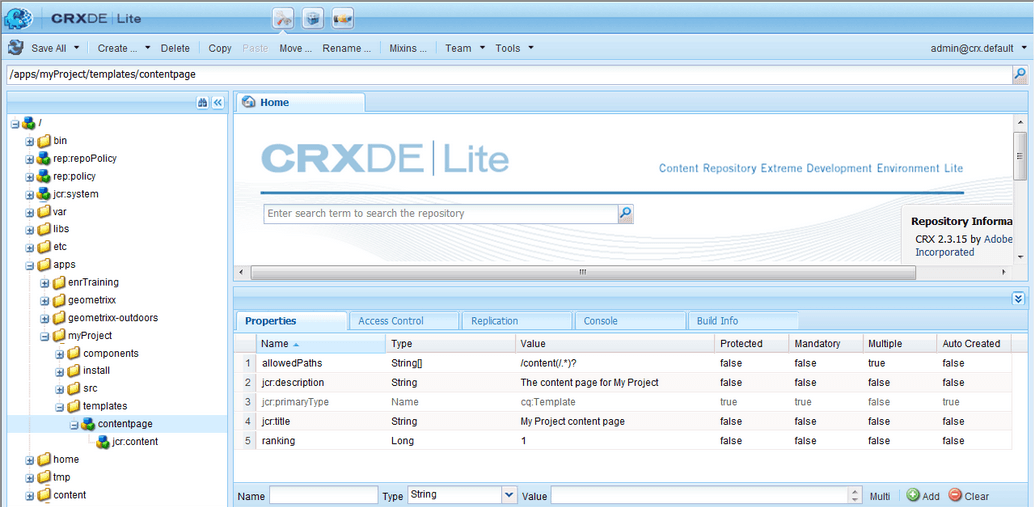Click the green Add icon
Screen dimensions: 1034x507
[x=913, y=495]
